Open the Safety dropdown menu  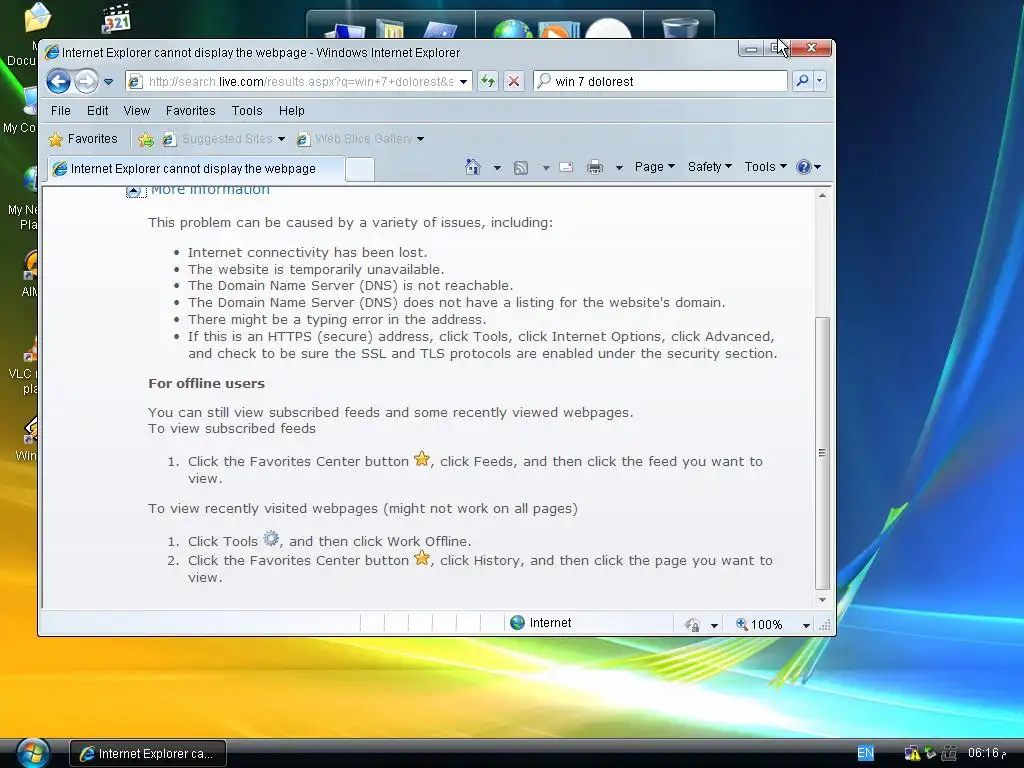point(709,167)
